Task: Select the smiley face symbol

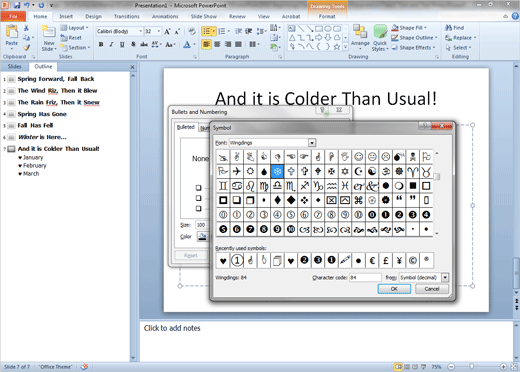Action: click(x=359, y=157)
